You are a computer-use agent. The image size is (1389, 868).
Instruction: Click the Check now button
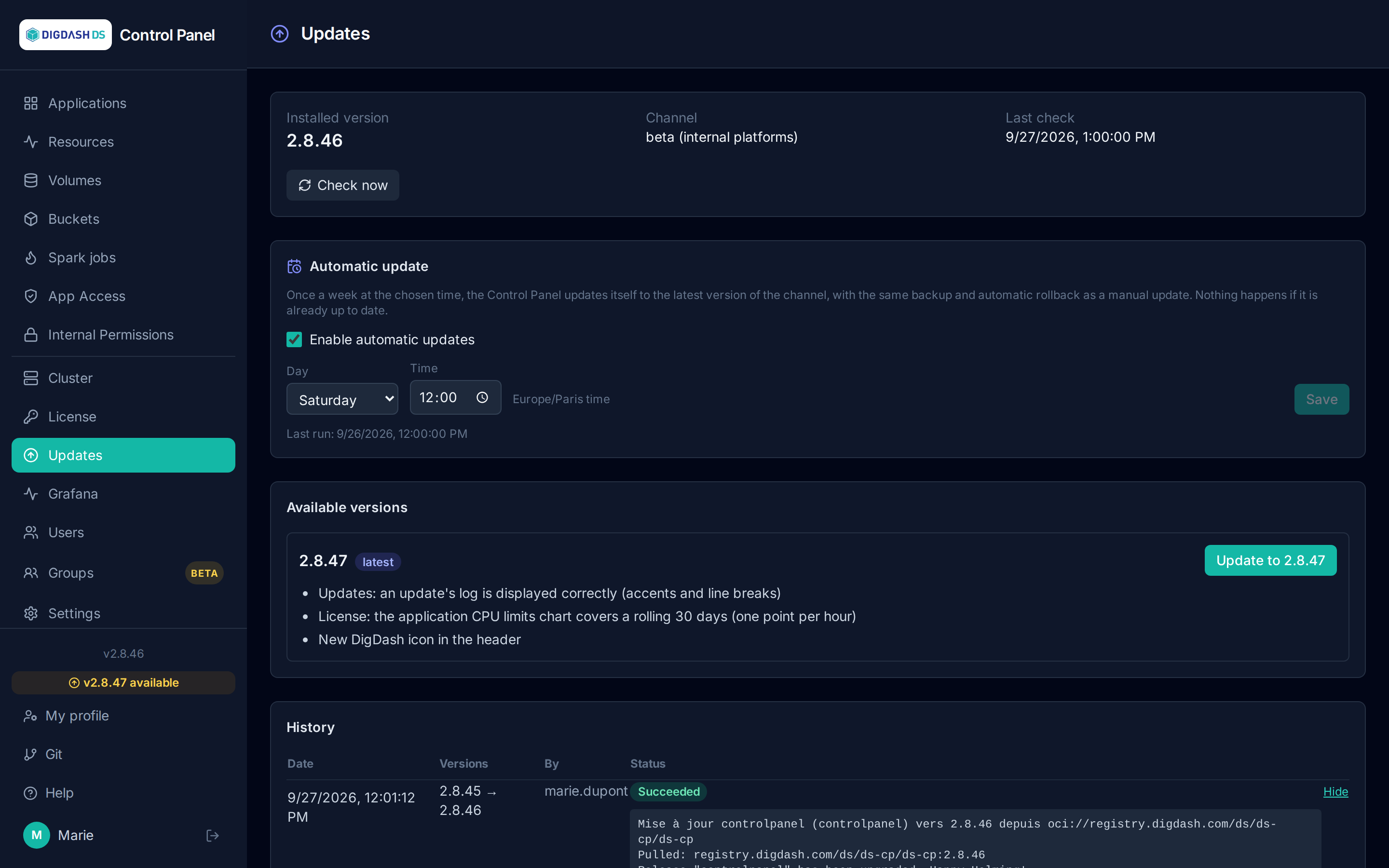342,185
